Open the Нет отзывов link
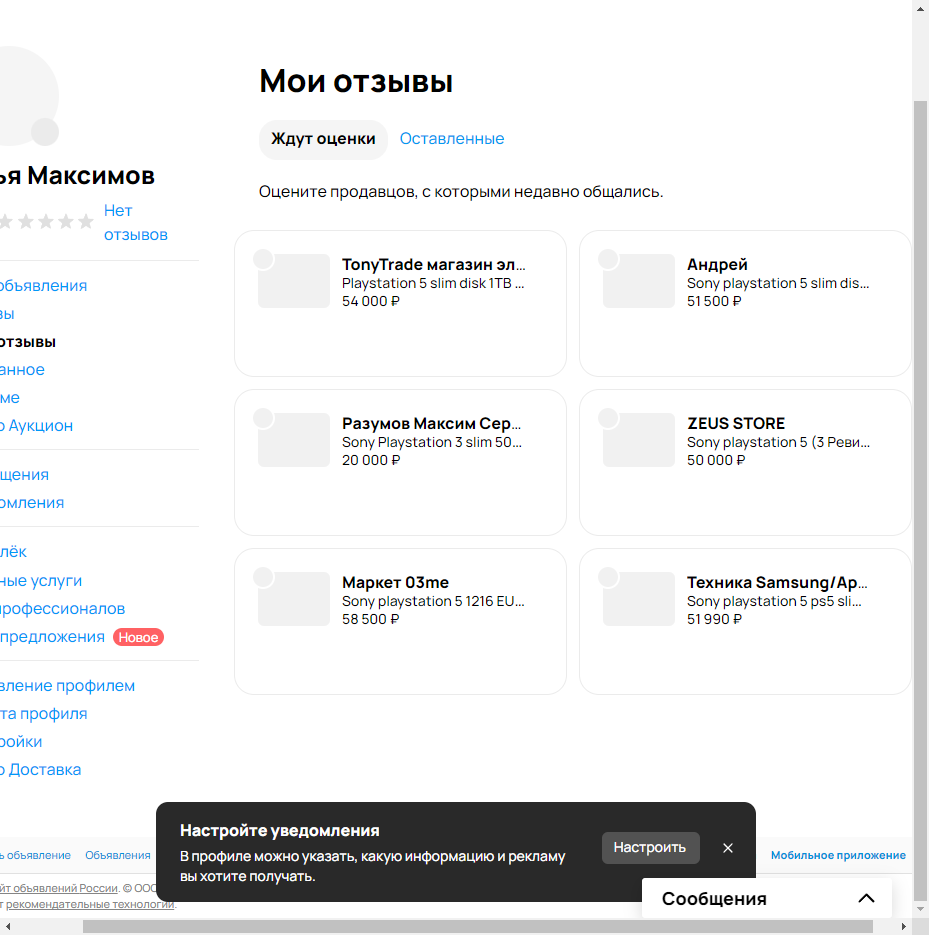 pyautogui.click(x=135, y=222)
